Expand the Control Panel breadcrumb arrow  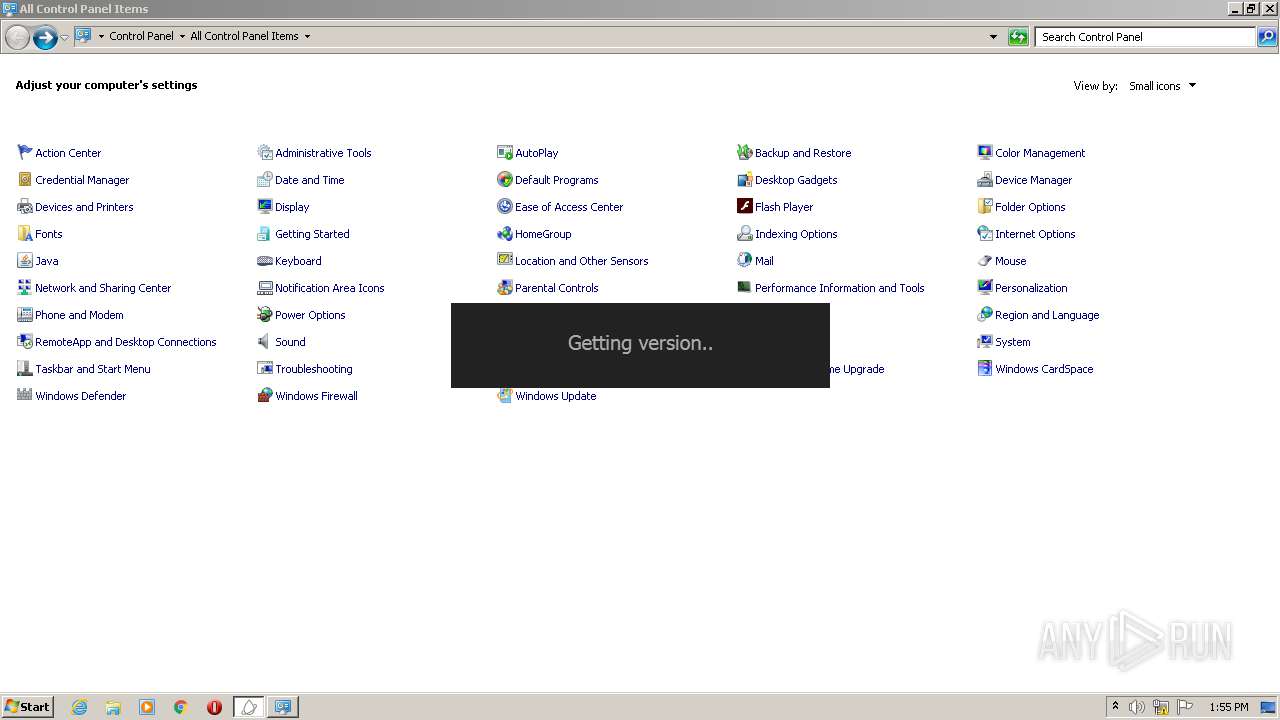pos(182,36)
